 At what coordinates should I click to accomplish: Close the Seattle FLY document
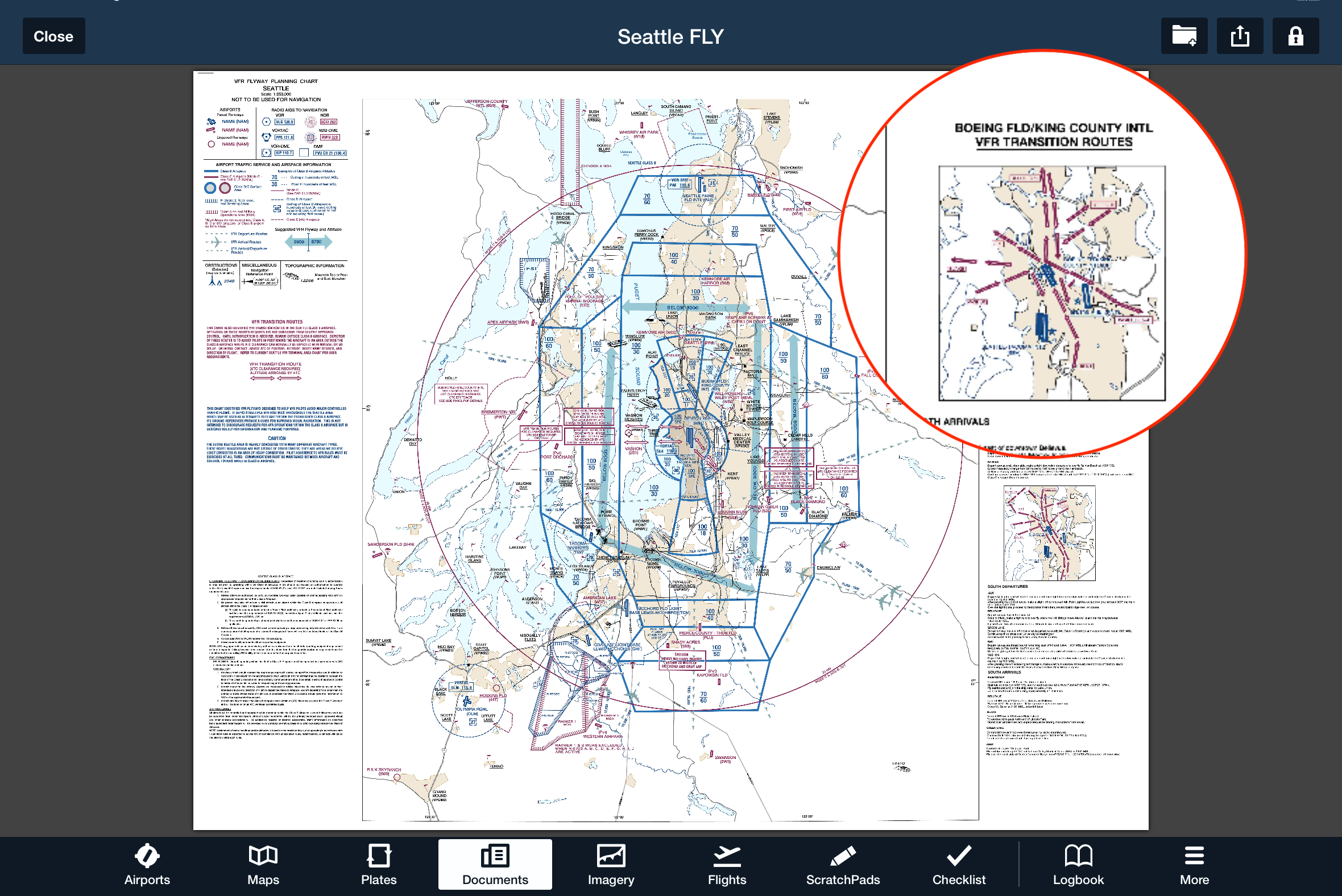tap(53, 35)
